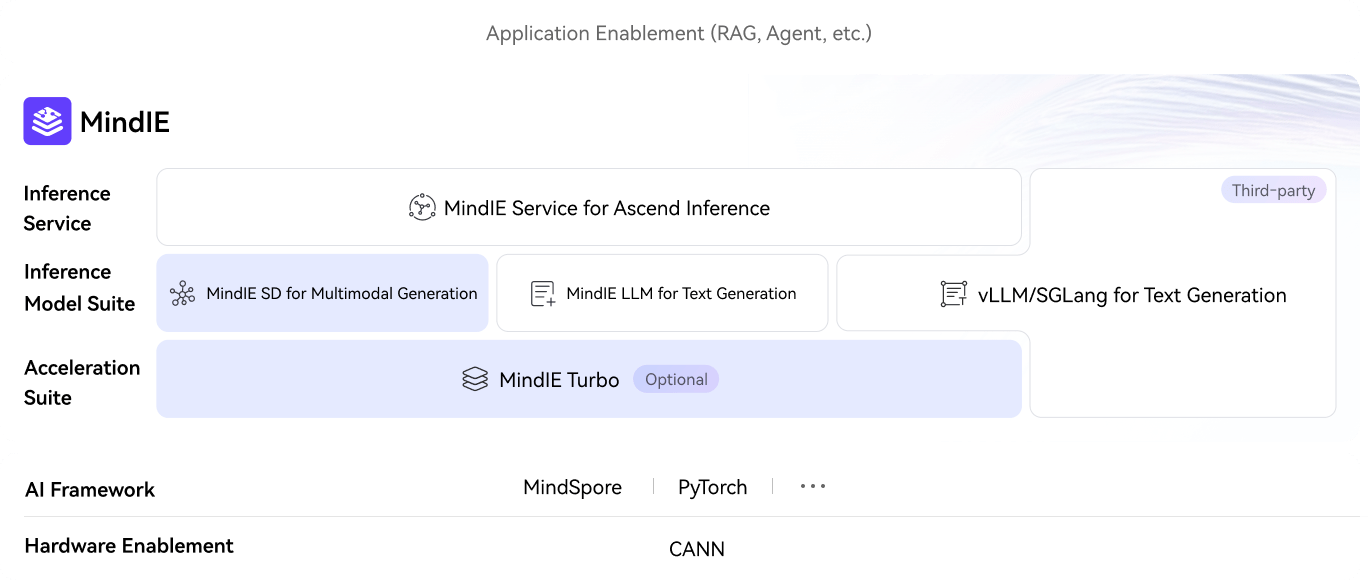Click CANN hardware enablement
Image resolution: width=1368 pixels, height=580 pixels.
(x=697, y=549)
